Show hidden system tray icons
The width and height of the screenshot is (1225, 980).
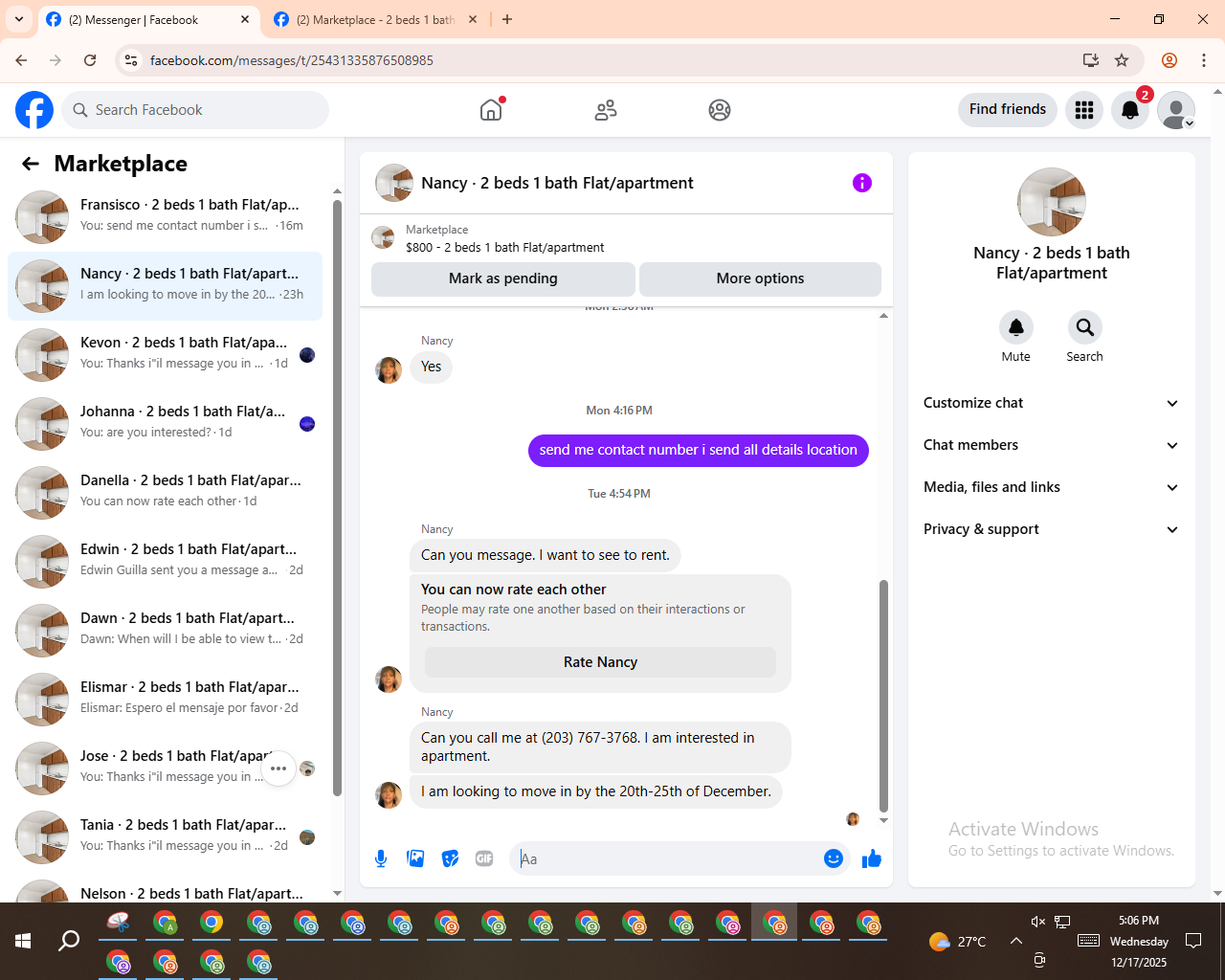pyautogui.click(x=1016, y=941)
